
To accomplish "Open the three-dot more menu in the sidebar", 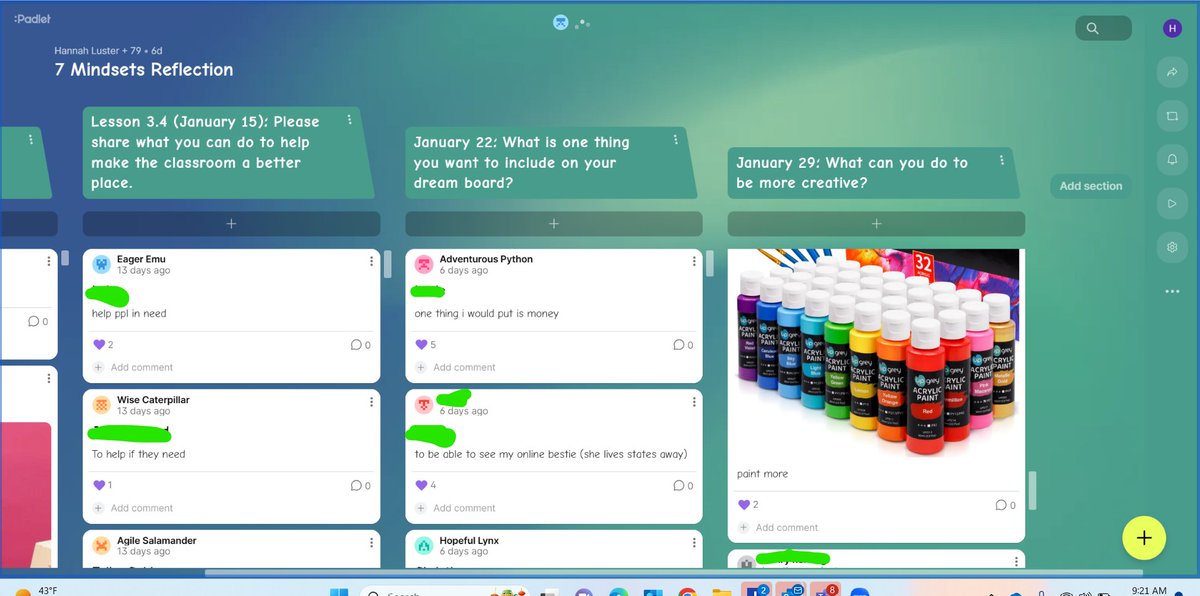I will 1172,291.
